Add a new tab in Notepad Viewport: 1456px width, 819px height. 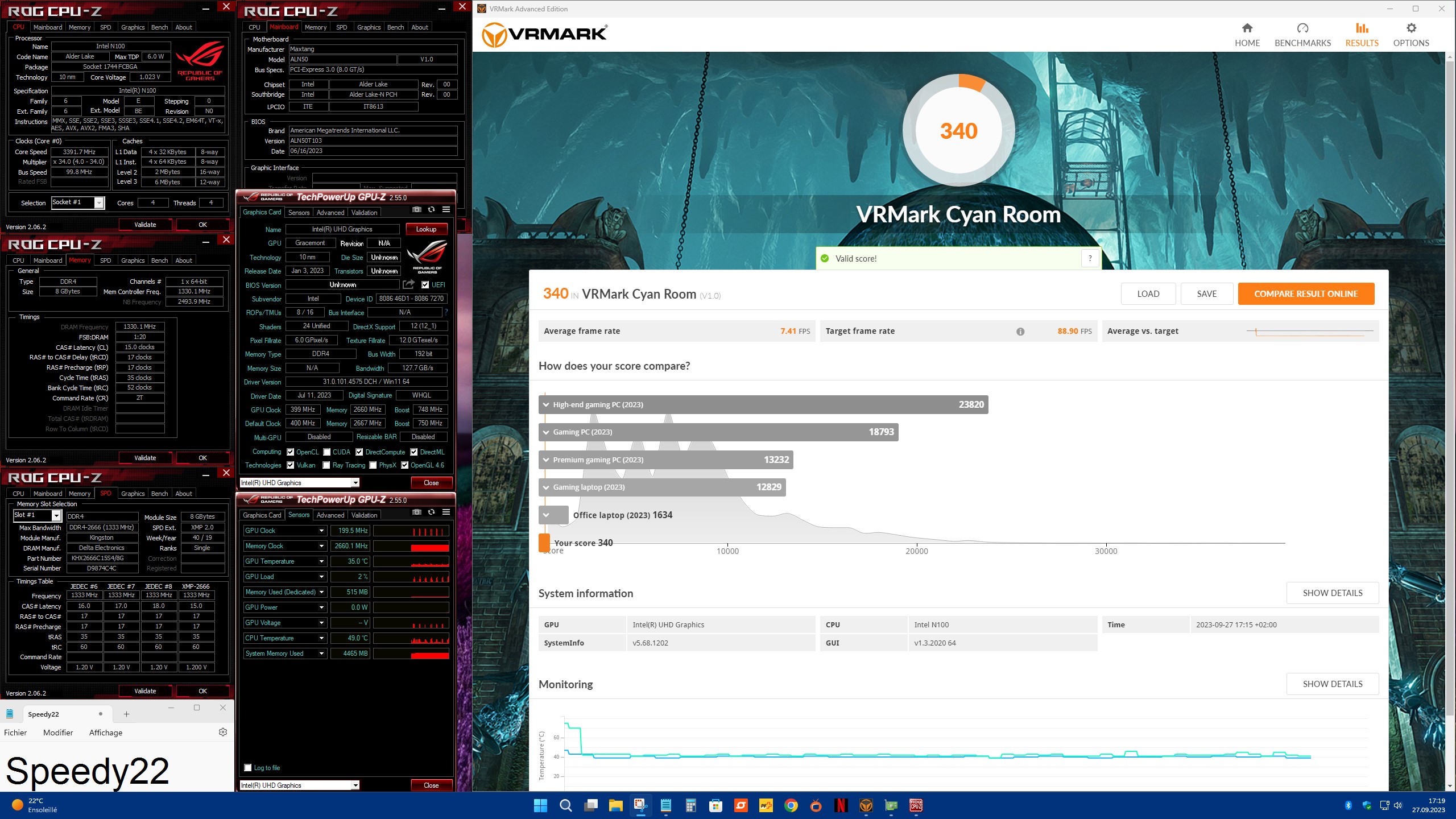pyautogui.click(x=126, y=714)
